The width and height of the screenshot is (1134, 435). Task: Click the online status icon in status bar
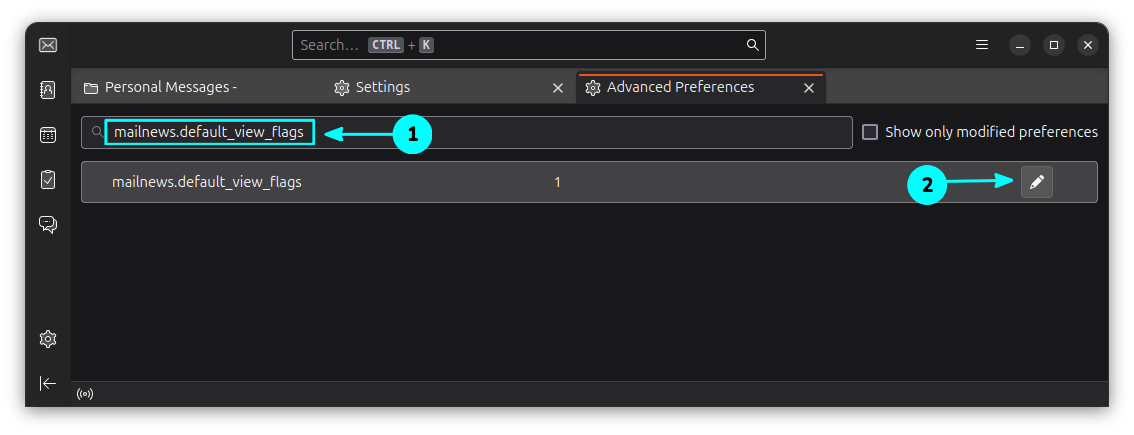(x=85, y=394)
